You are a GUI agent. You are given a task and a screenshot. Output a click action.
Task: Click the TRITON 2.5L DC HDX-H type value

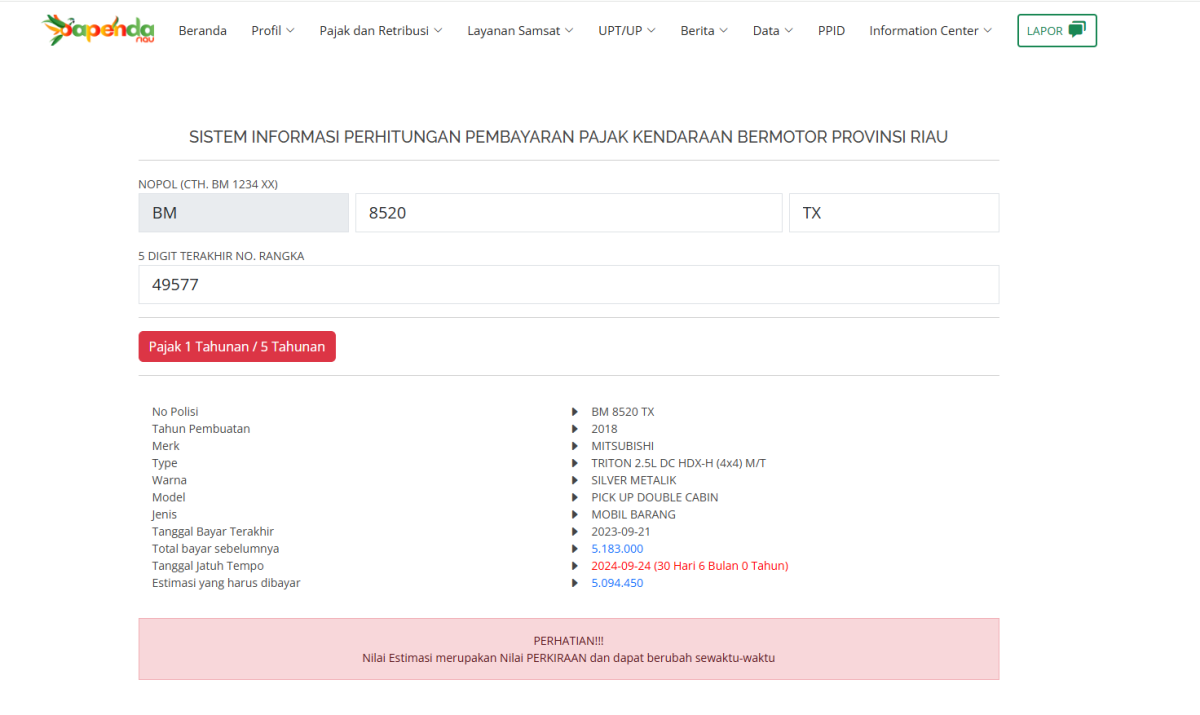pos(678,463)
